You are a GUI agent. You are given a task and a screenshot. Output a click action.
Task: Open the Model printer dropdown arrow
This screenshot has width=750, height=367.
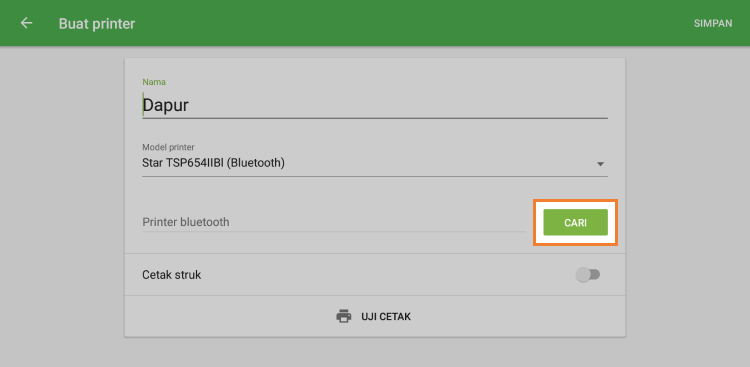(600, 164)
